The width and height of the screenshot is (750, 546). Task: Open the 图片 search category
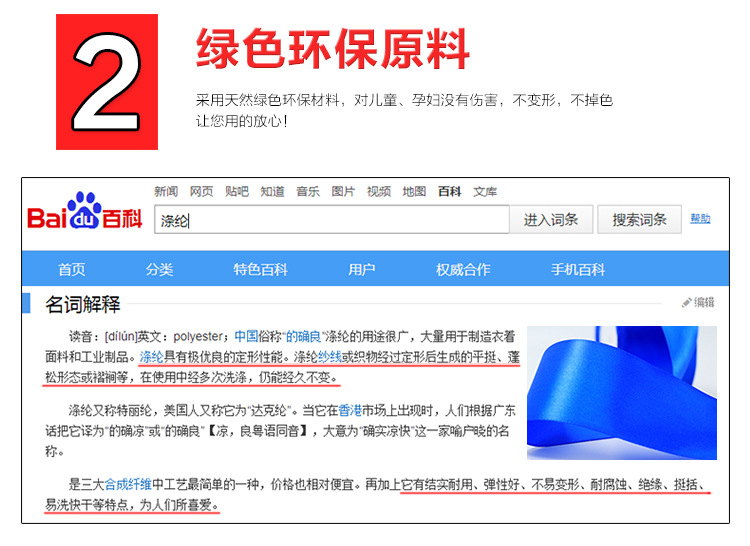(x=343, y=192)
